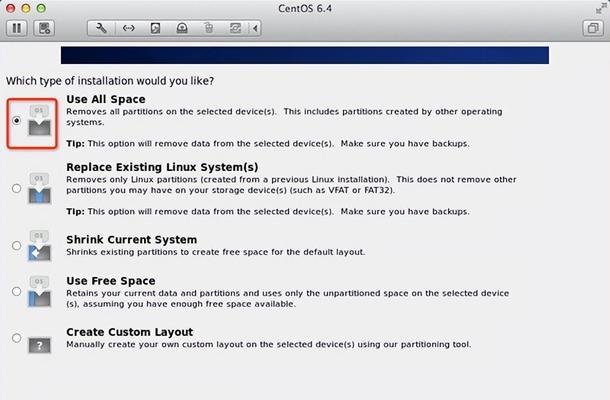Click the Use Free Space disk icon
This screenshot has height=400, width=610.
click(x=39, y=291)
